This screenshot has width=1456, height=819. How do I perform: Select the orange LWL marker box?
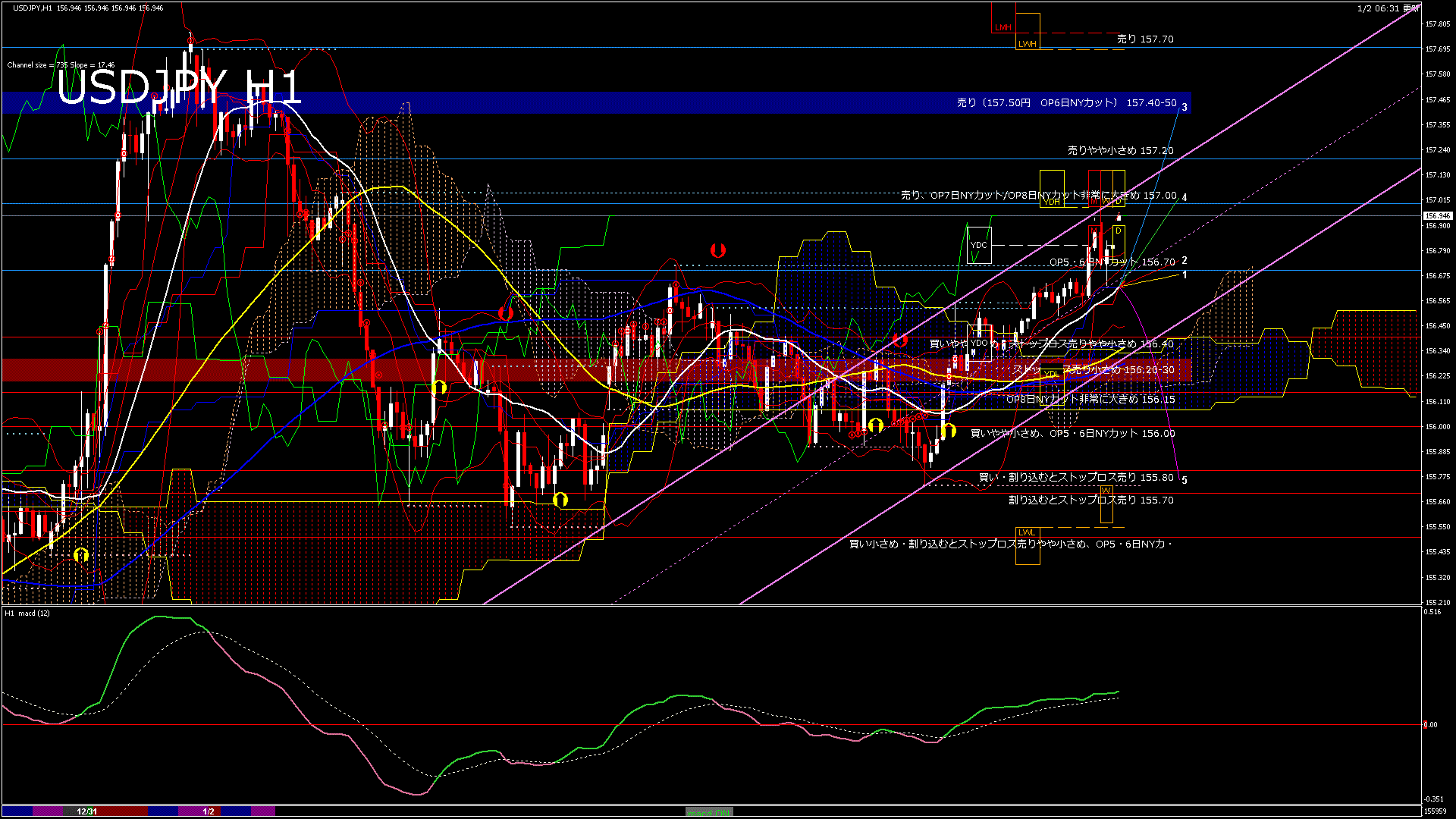click(x=1027, y=532)
